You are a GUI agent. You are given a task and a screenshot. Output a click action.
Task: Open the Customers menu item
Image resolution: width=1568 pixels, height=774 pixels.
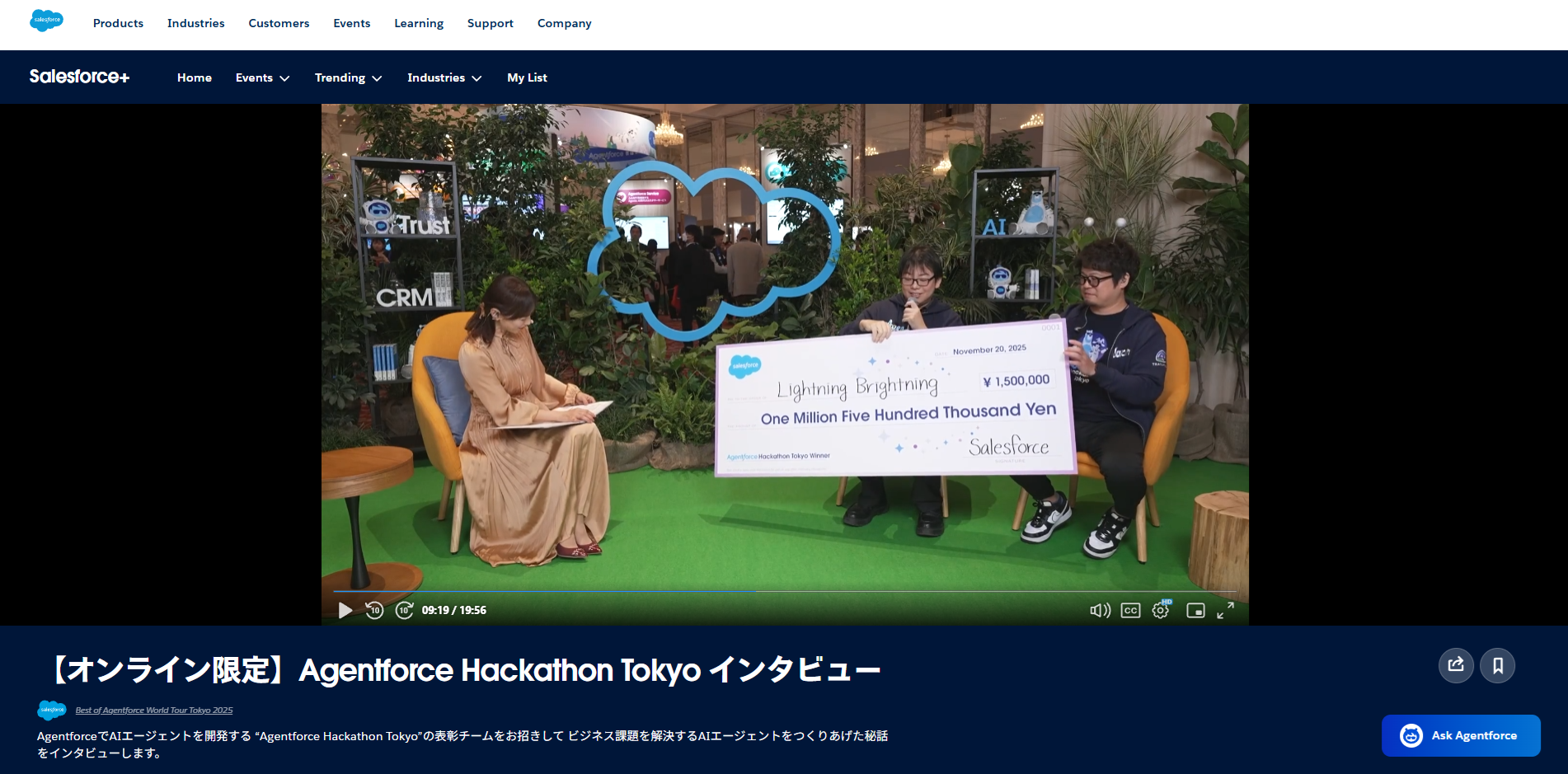pyautogui.click(x=279, y=23)
